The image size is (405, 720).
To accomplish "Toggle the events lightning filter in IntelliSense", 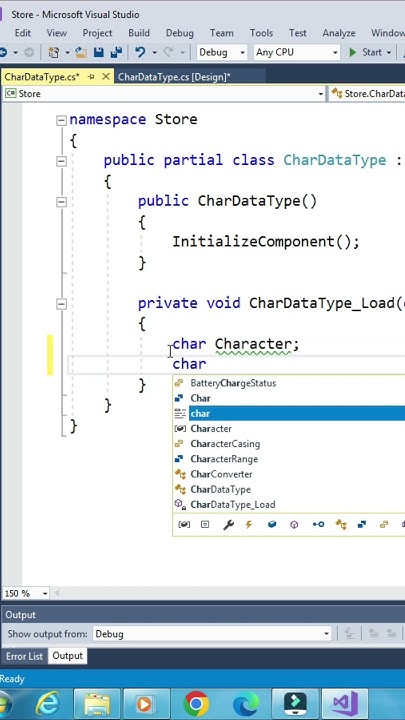I will [249, 524].
